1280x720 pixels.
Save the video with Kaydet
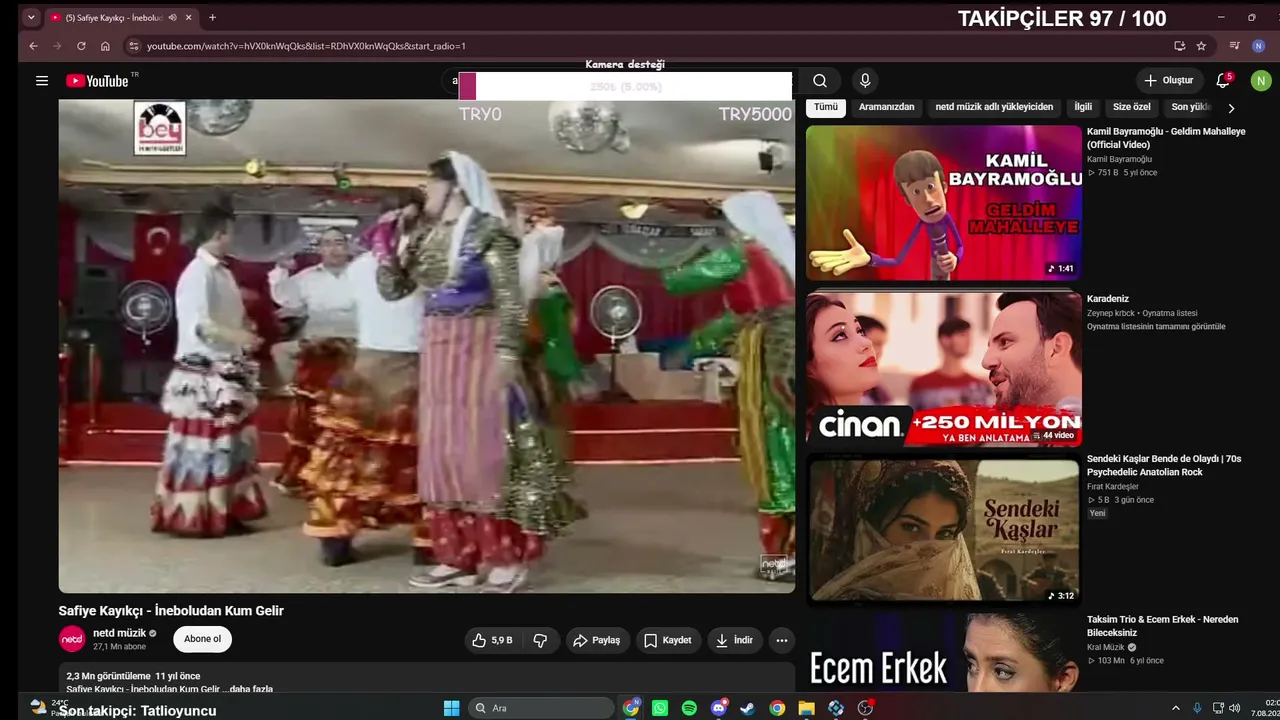[668, 640]
